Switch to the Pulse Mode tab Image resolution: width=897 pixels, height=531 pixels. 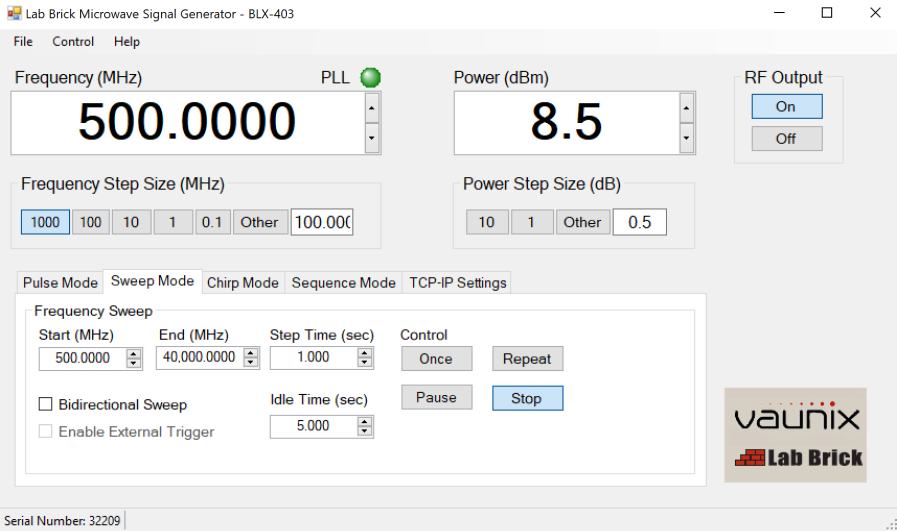[x=60, y=283]
